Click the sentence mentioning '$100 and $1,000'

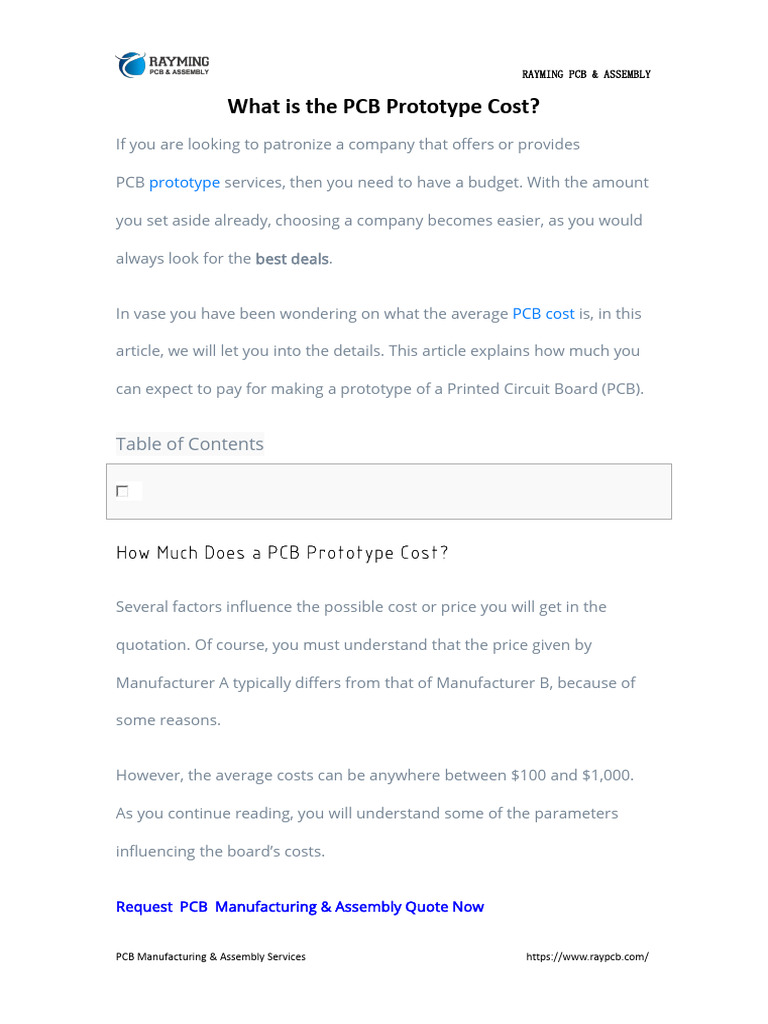[x=375, y=775]
